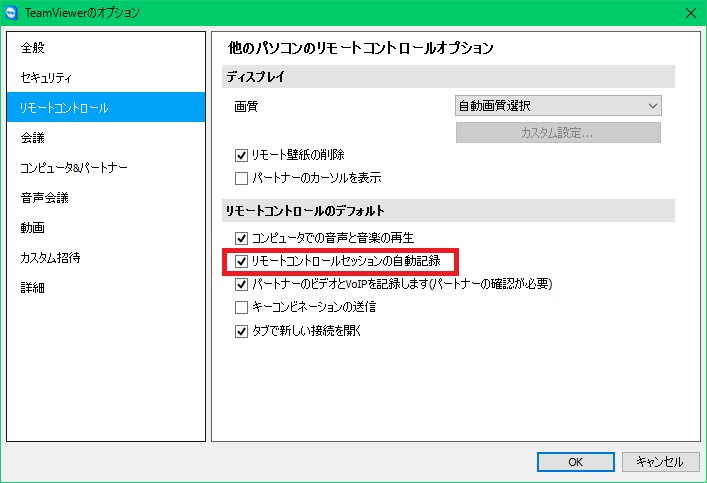Toggle リモートコントロールセッションの自動記録 checkbox

click(242, 261)
